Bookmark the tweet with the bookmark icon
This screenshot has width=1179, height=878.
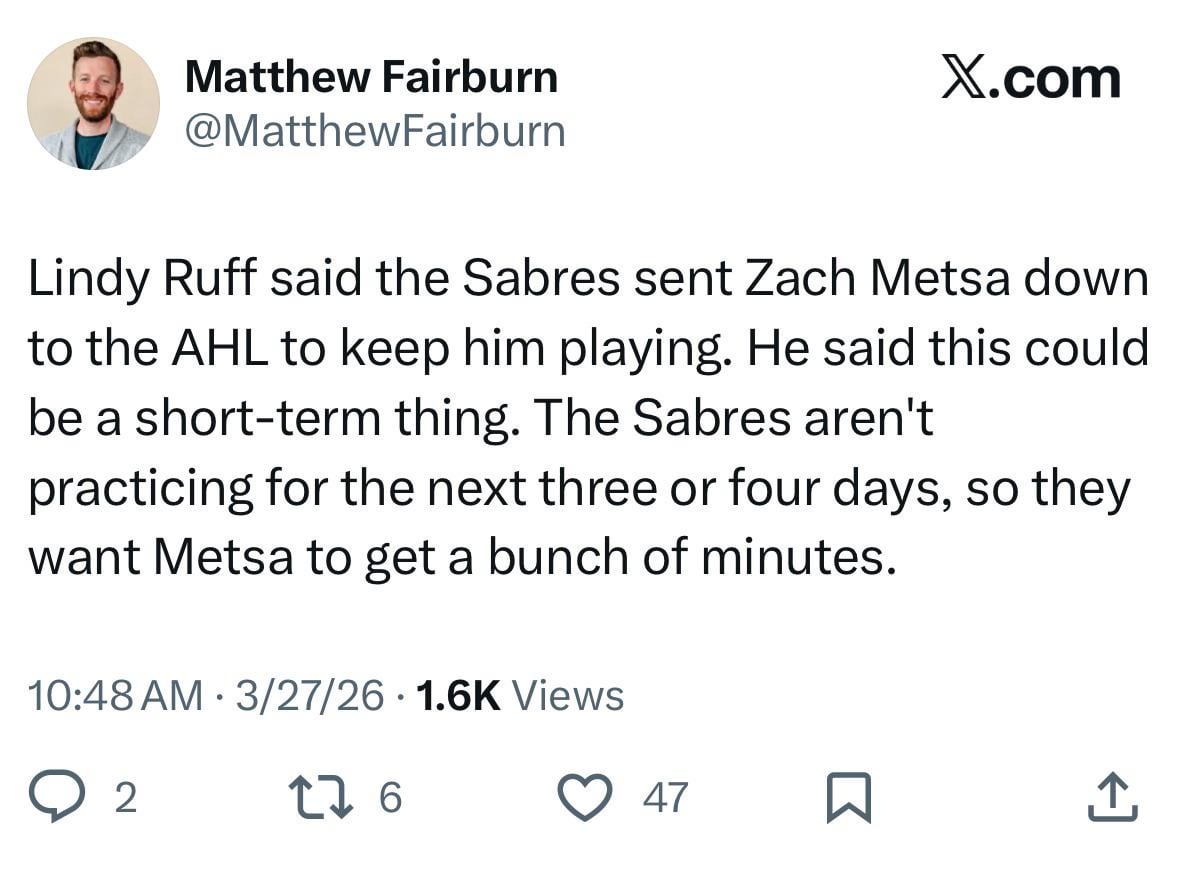point(849,798)
